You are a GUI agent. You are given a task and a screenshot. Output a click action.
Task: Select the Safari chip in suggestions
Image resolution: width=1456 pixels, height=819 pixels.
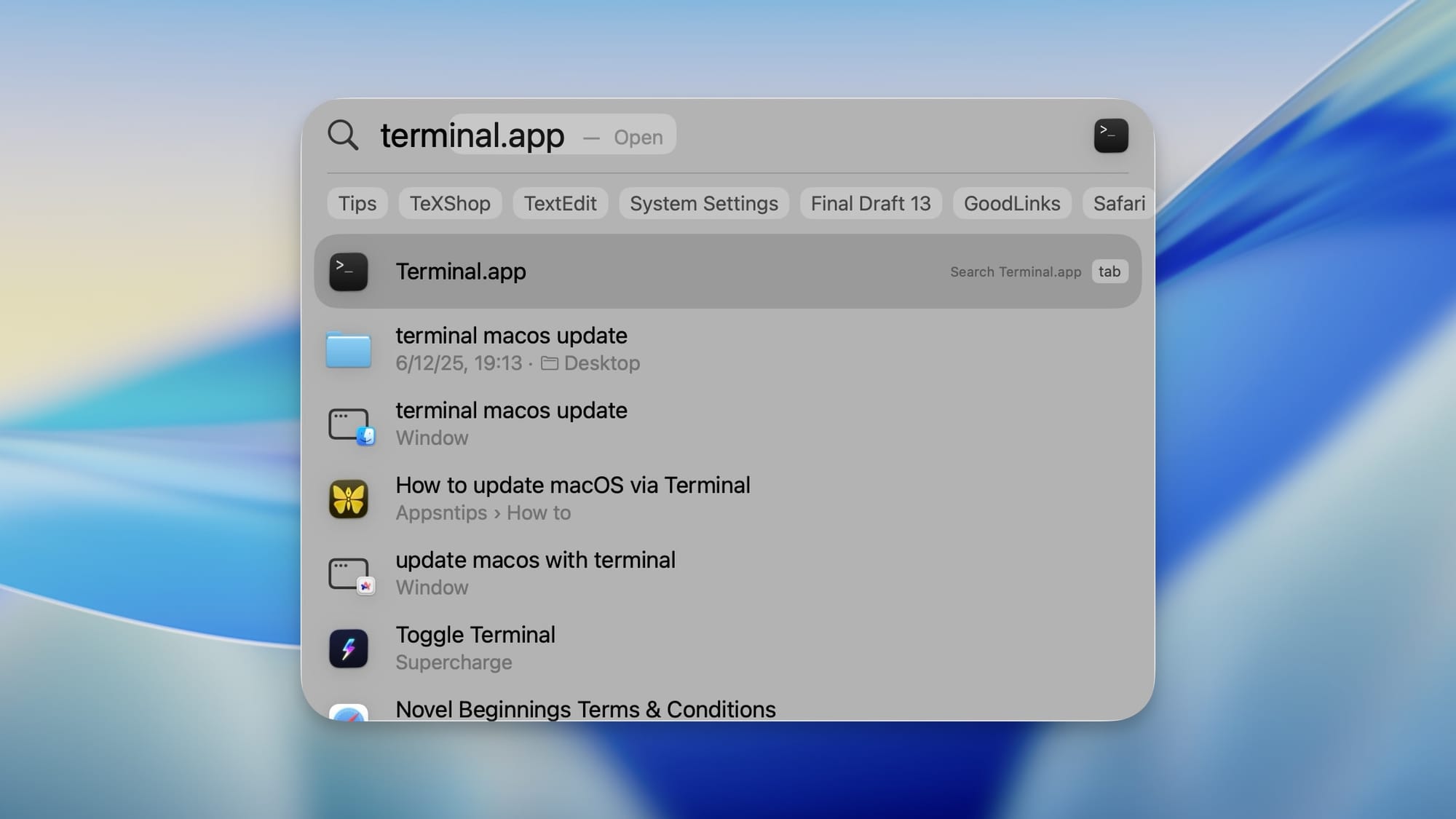(x=1119, y=203)
